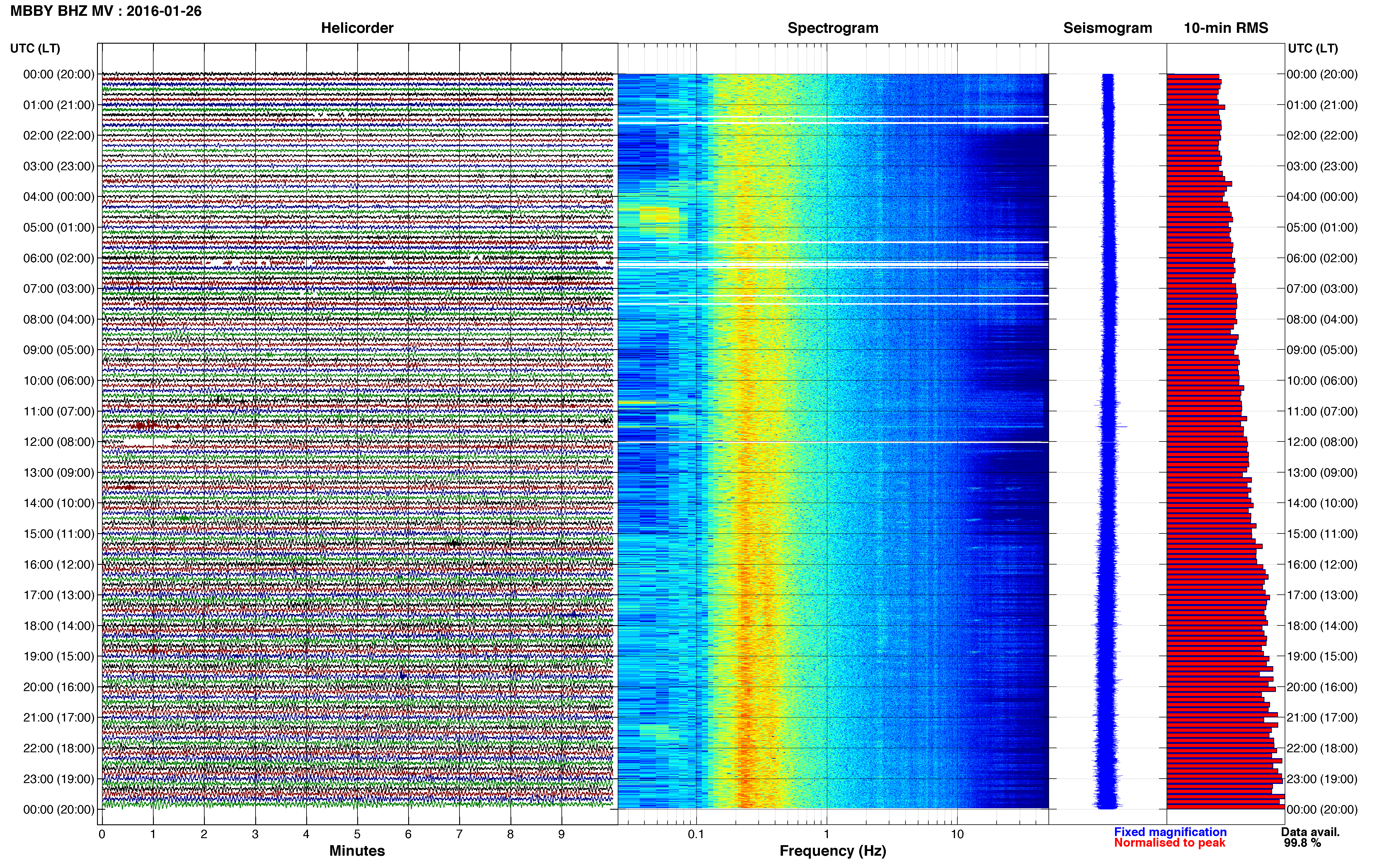
Task: Click '16:00 (12:00)' on the helicorder time axis
Action: [x=59, y=564]
